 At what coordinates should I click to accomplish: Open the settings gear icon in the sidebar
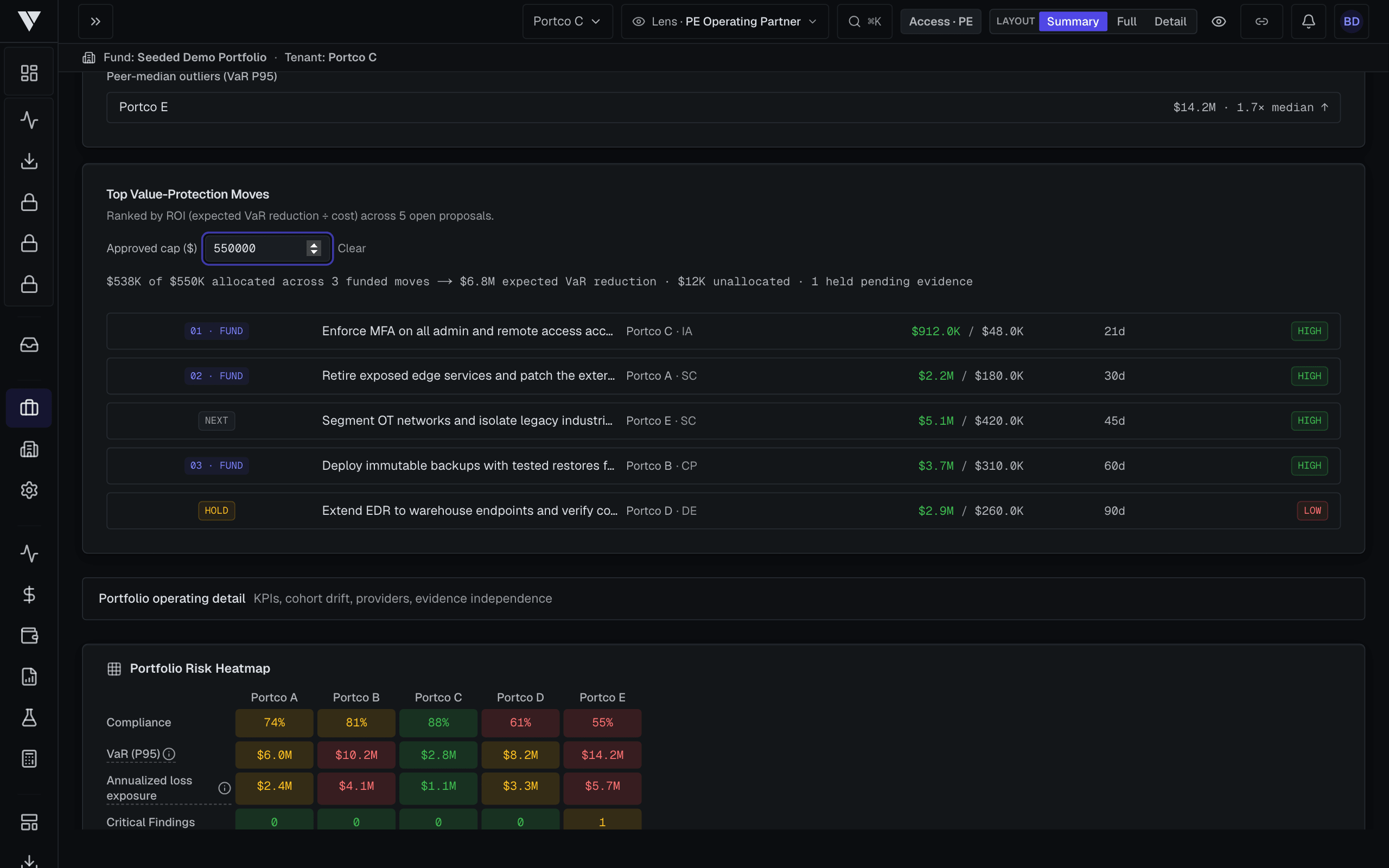pos(29,490)
